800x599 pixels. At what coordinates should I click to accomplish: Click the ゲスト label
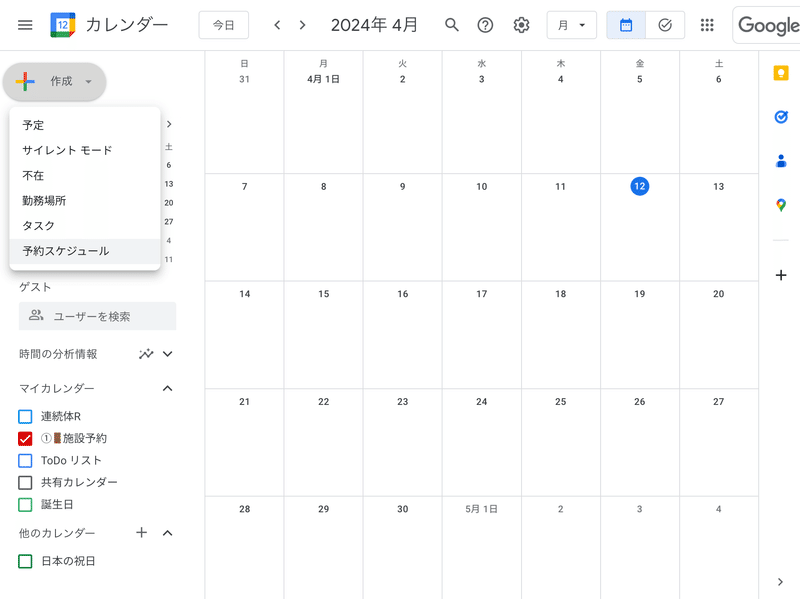point(35,287)
